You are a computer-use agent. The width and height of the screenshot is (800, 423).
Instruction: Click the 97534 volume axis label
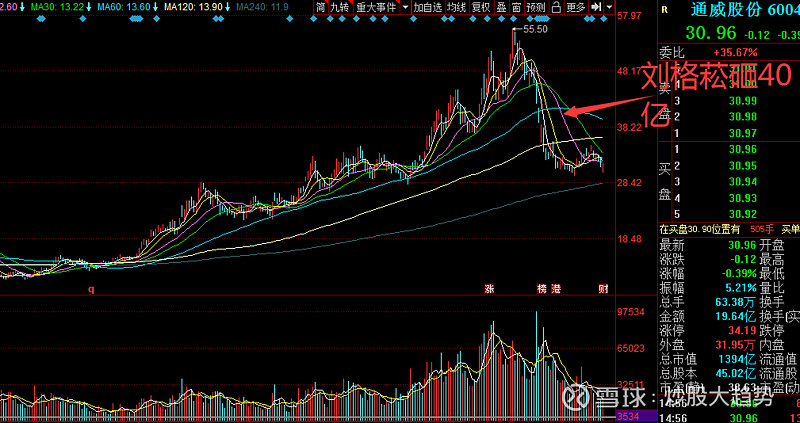tap(630, 312)
